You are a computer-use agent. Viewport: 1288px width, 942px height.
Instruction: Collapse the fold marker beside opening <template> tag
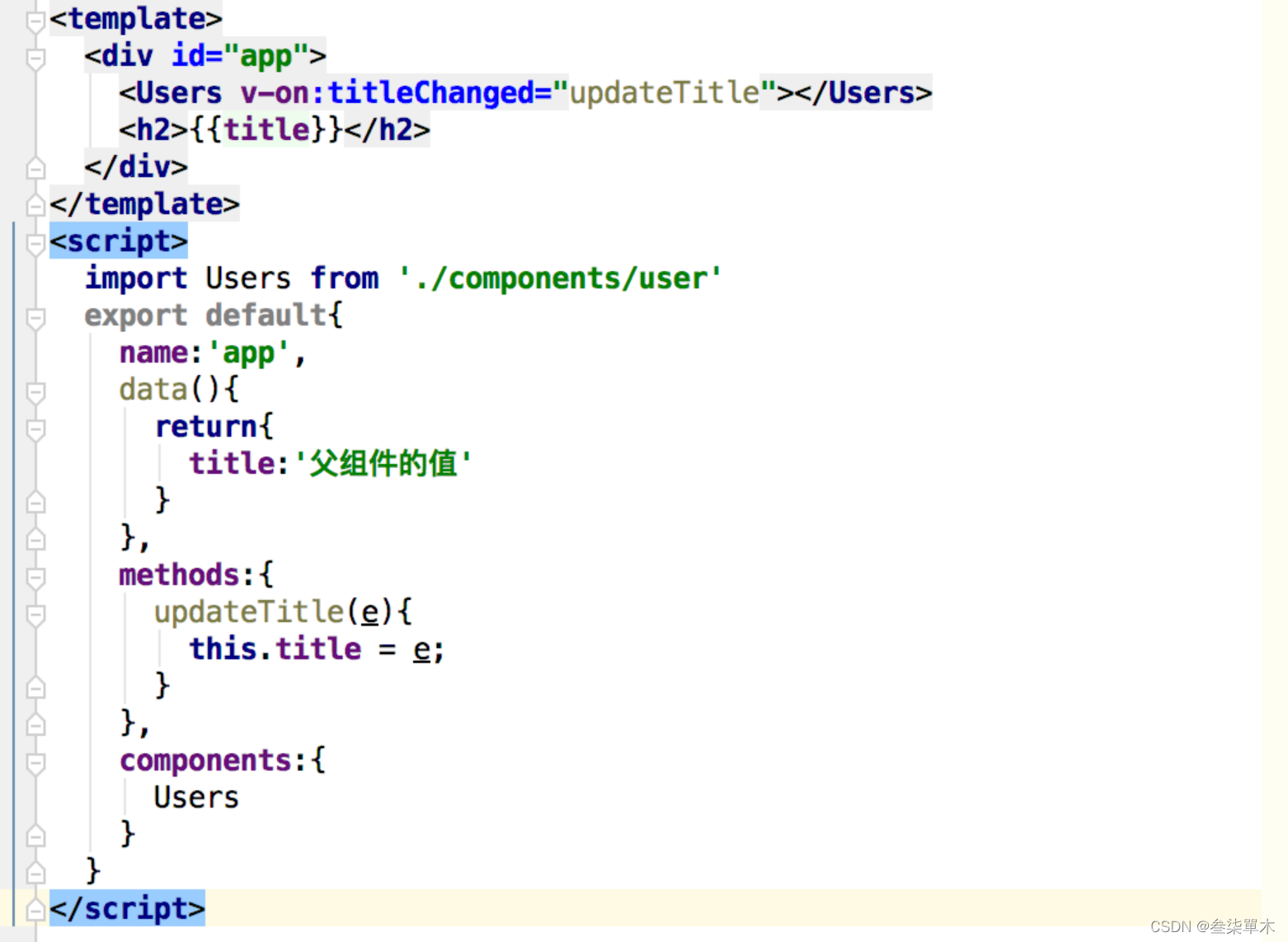[x=35, y=21]
